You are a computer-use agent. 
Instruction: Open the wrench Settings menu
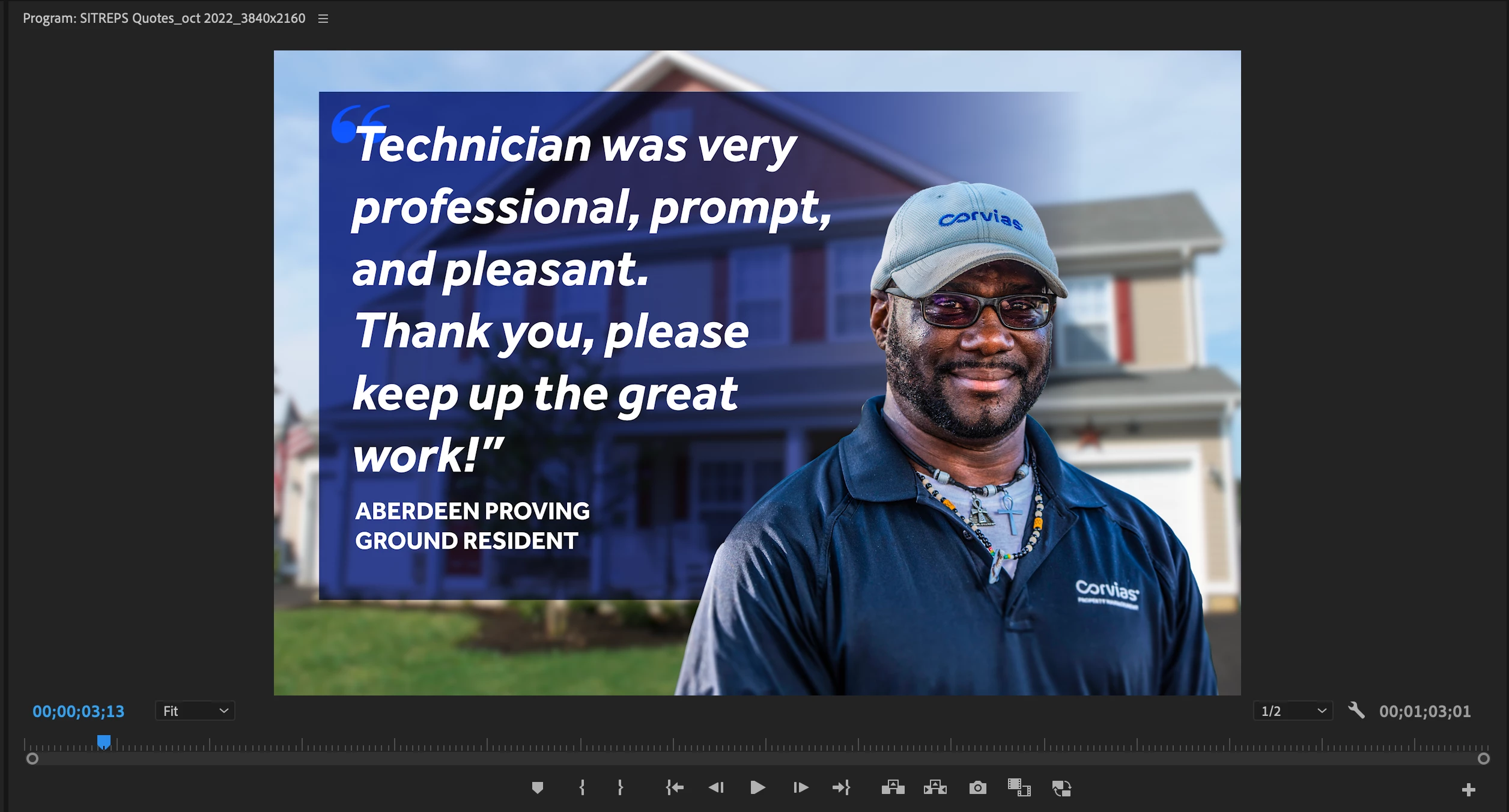pos(1356,710)
